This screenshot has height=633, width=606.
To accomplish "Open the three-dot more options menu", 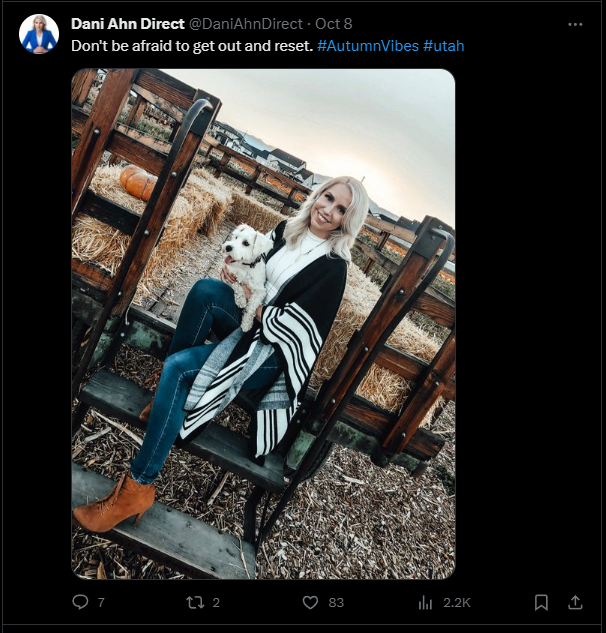I will [575, 25].
